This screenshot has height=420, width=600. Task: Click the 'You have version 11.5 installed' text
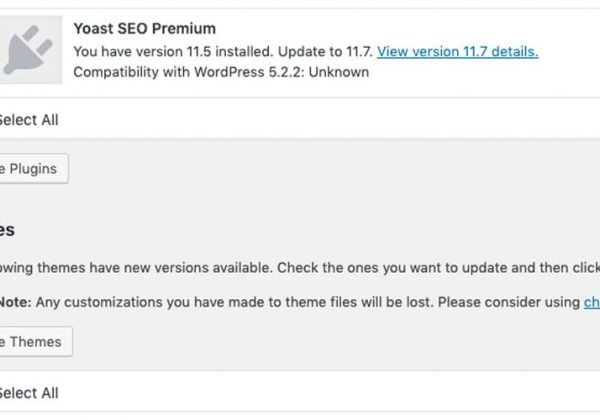click(x=173, y=51)
